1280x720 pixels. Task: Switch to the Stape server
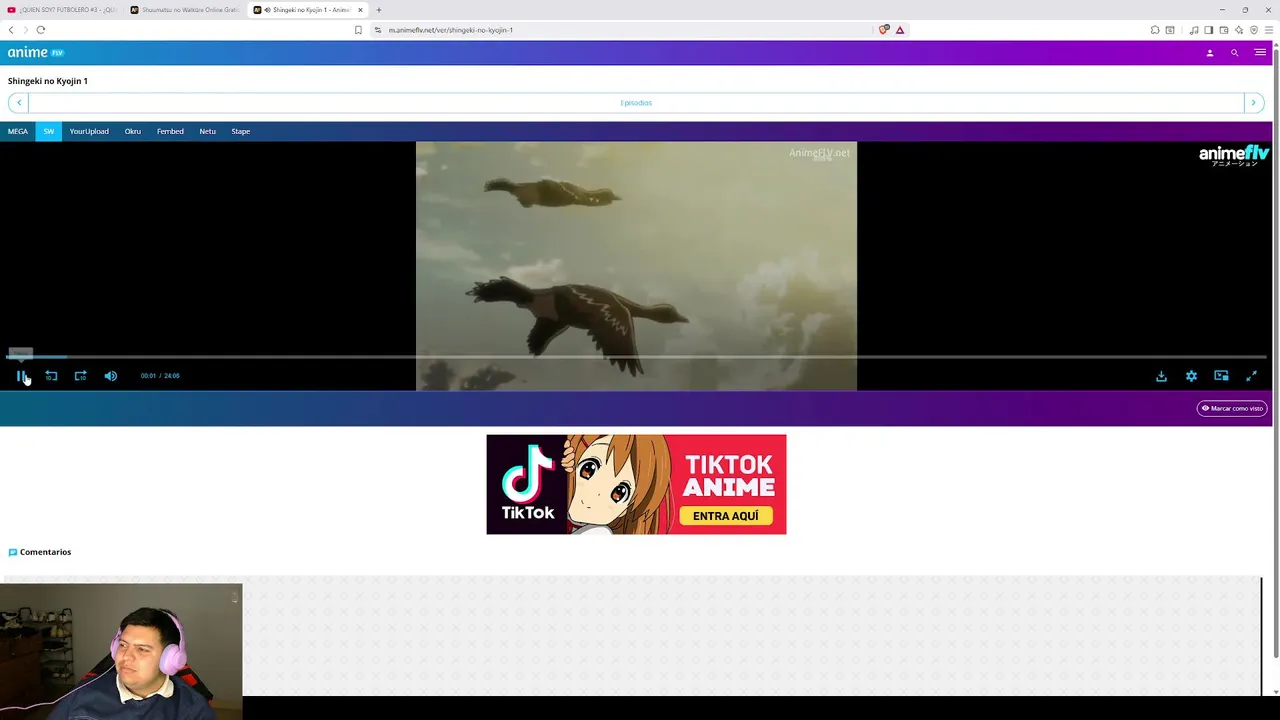click(241, 131)
